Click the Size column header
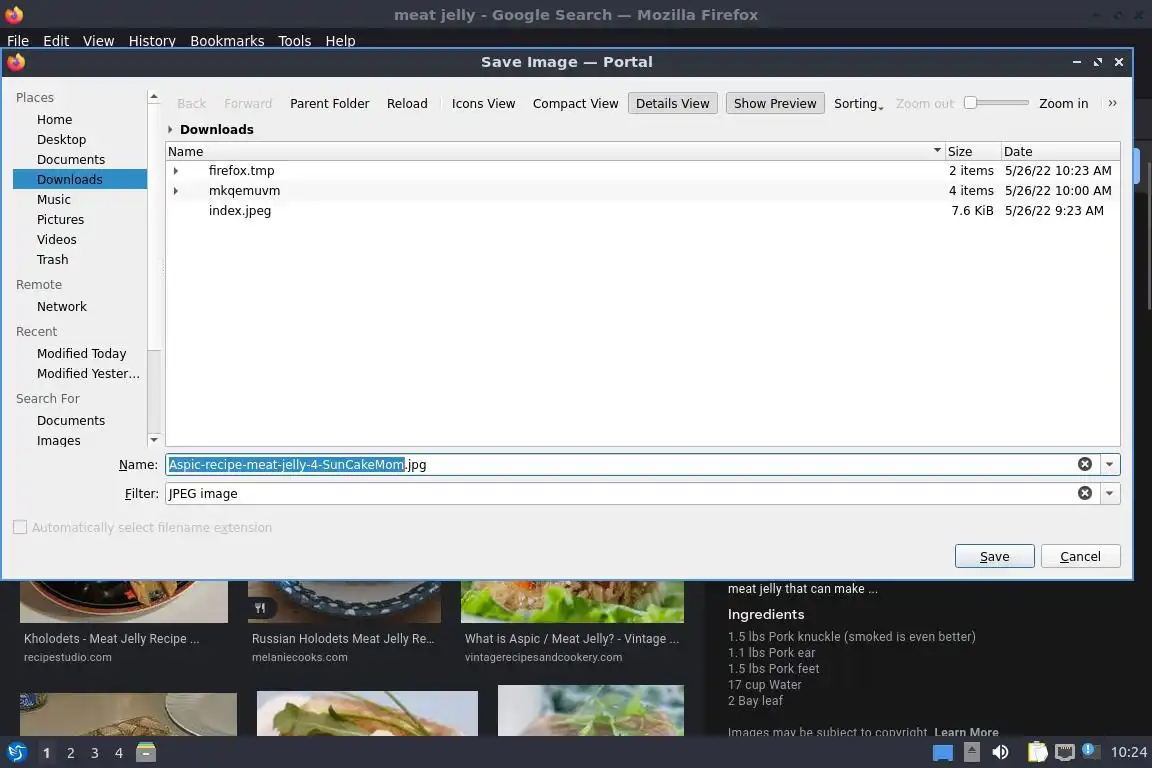The height and width of the screenshot is (768, 1152). tap(972, 151)
